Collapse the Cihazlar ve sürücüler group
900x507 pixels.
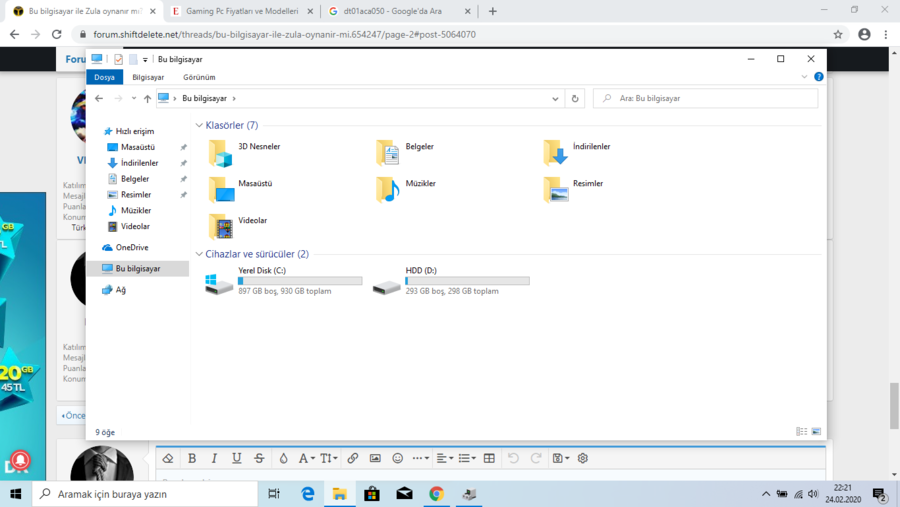click(199, 254)
